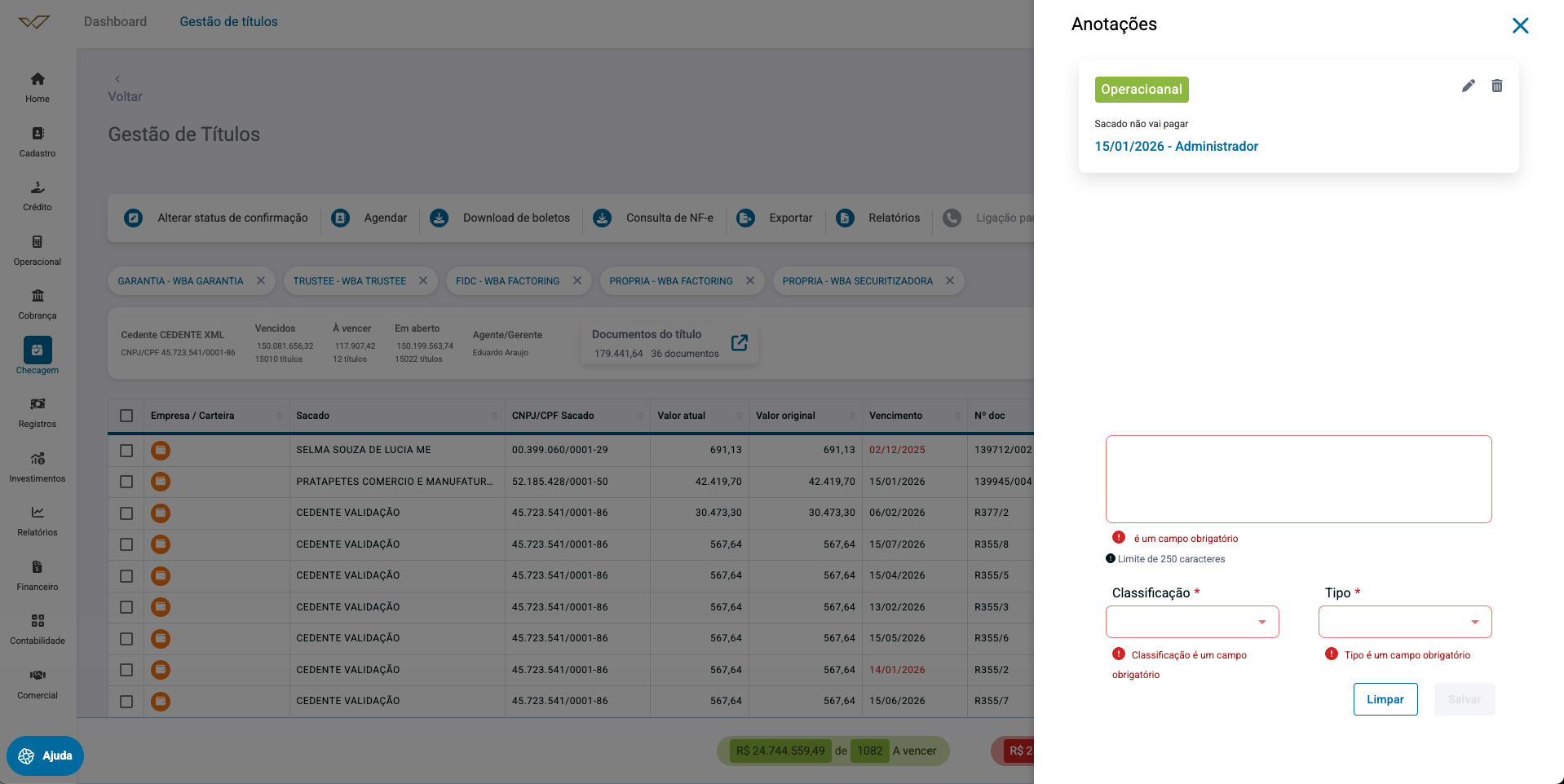This screenshot has width=1564, height=784.
Task: Remove the GARANTIA - WBA GARANTIA filter chip
Action: (x=261, y=280)
